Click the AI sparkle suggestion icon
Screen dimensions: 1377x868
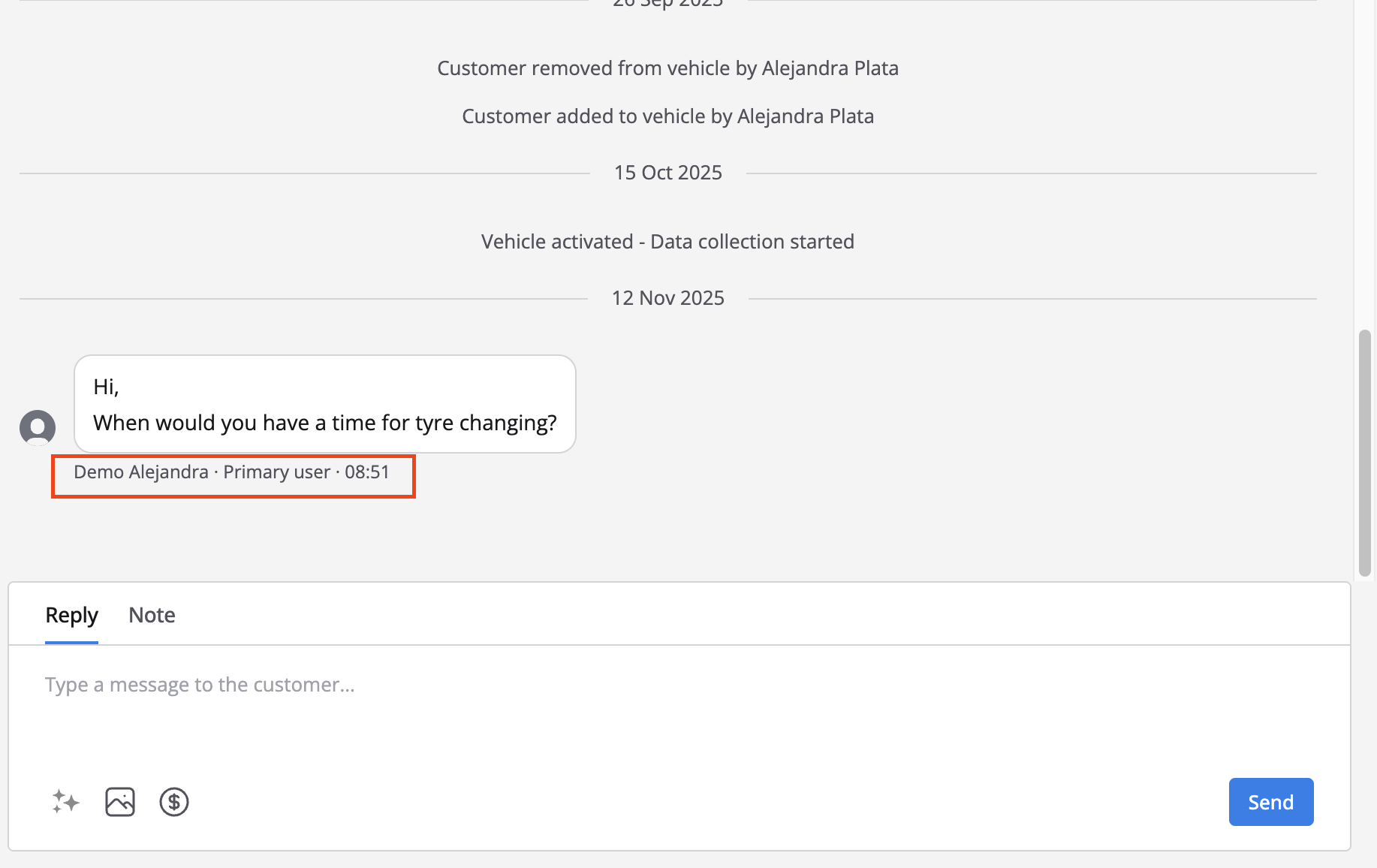pos(66,802)
